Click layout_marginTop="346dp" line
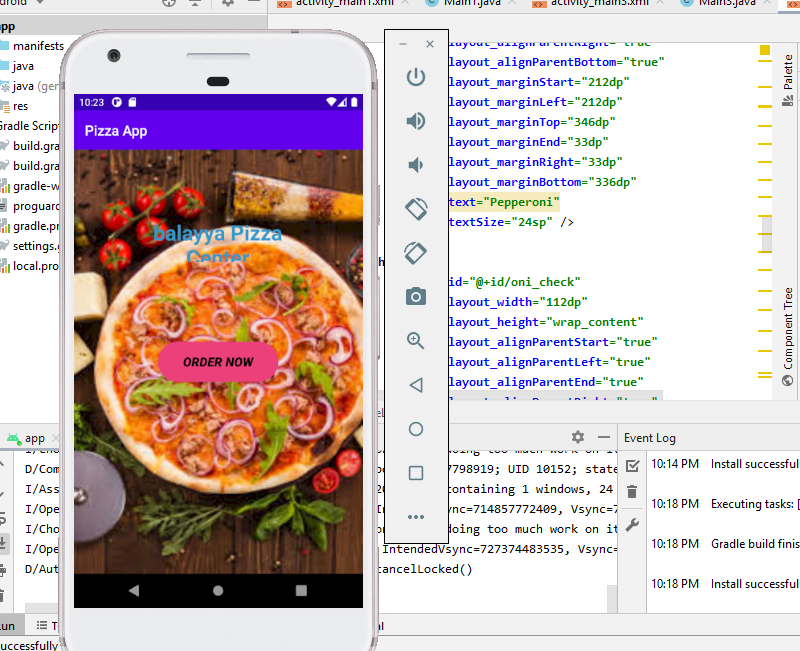This screenshot has height=651, width=800. [x=532, y=122]
